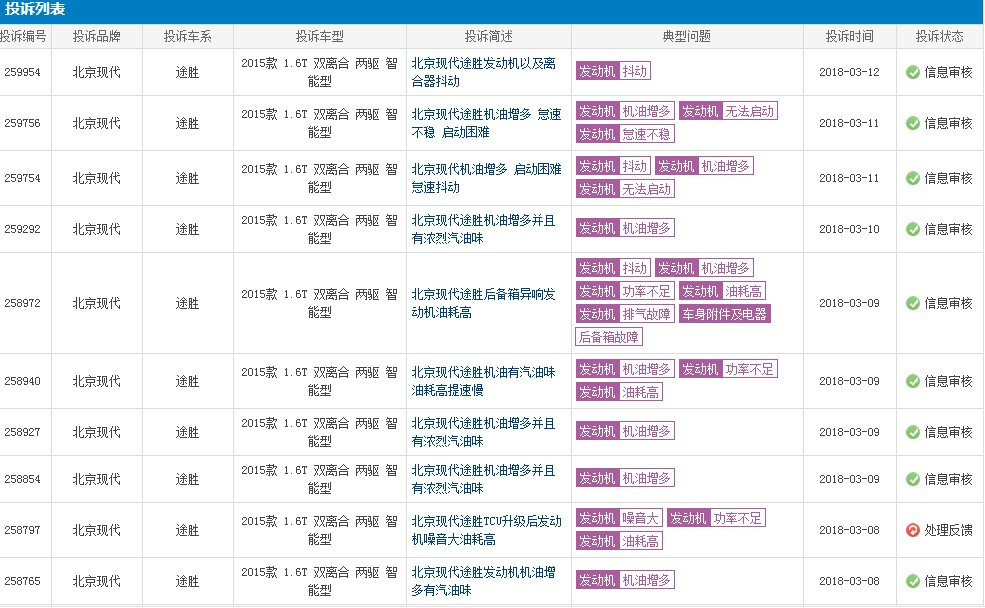Click green check icon for complaint 259756
Screen dimensions: 985x608
pyautogui.click(x=913, y=123)
